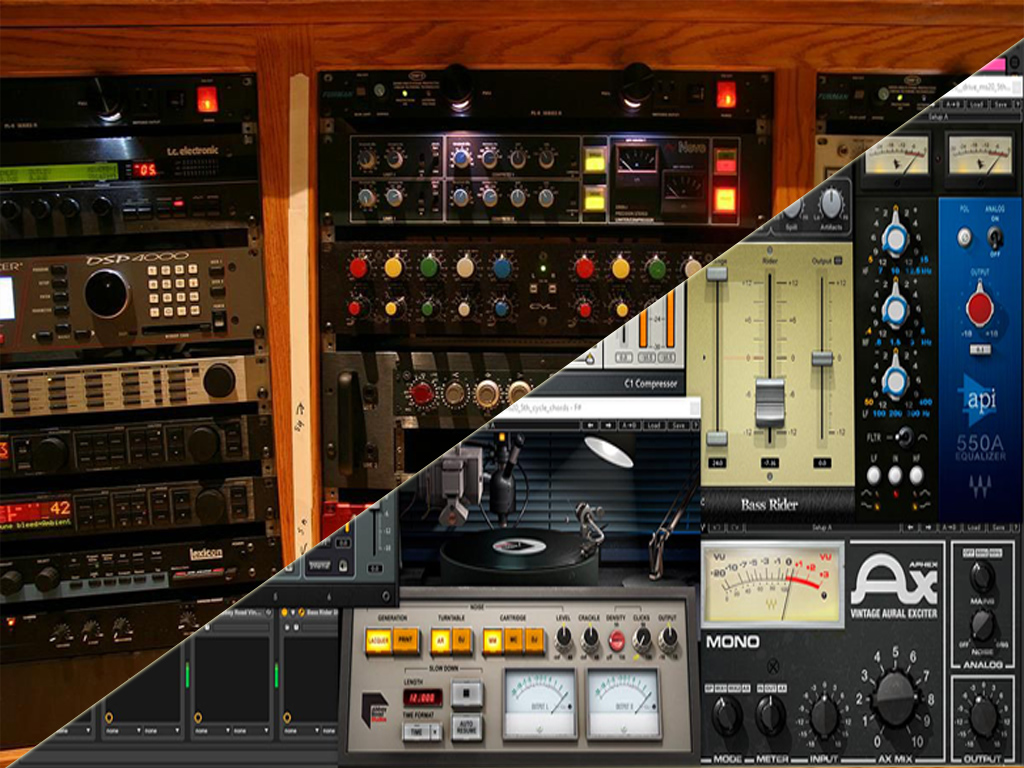This screenshot has height=768, width=1024.
Task: Click the vinyl Noise Level knob
Action: [x=563, y=637]
